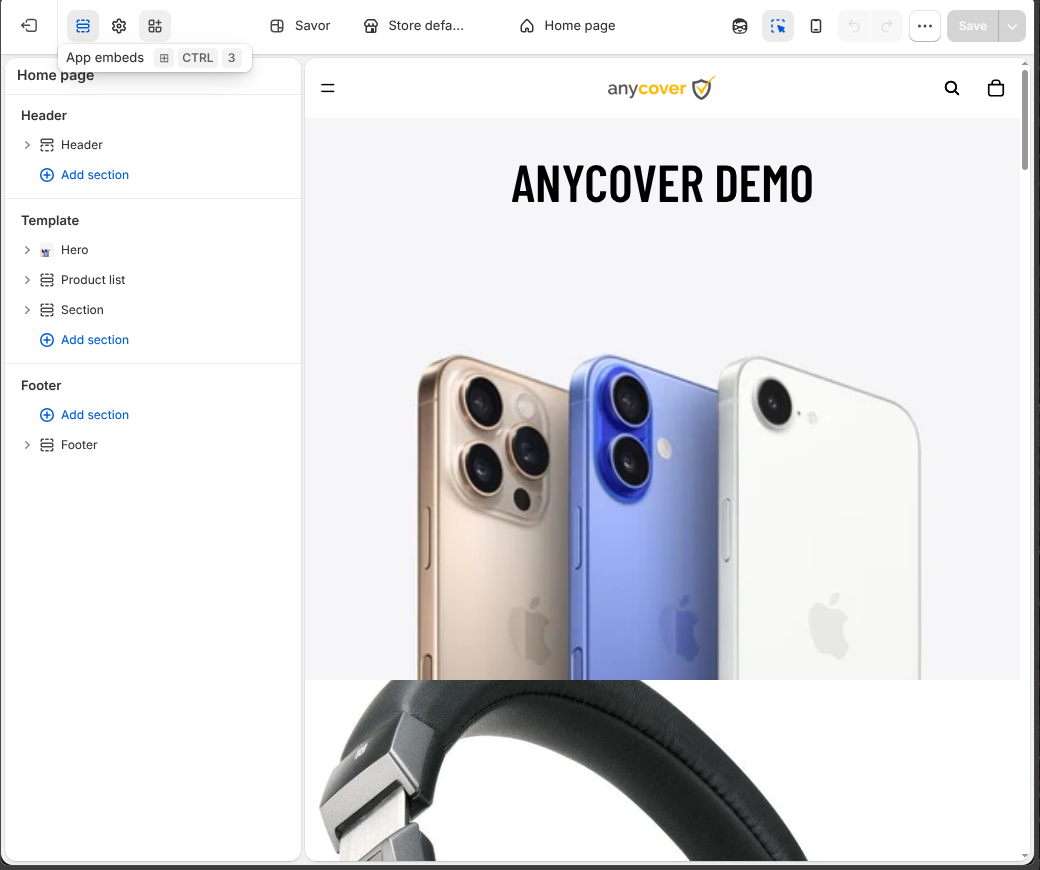The width and height of the screenshot is (1040, 870).
Task: Click the Save button
Action: [x=972, y=26]
